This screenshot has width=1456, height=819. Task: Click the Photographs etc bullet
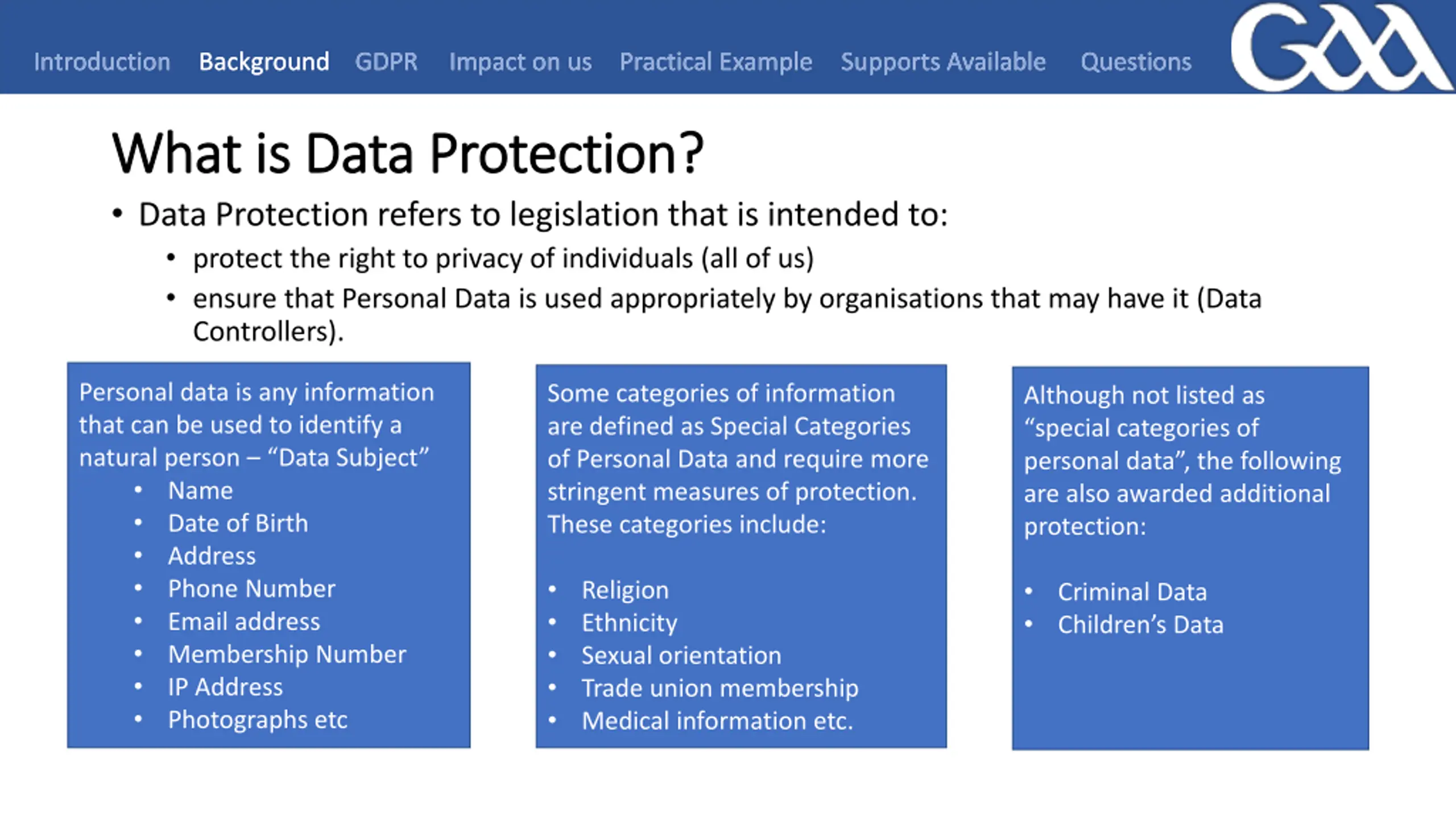point(258,720)
